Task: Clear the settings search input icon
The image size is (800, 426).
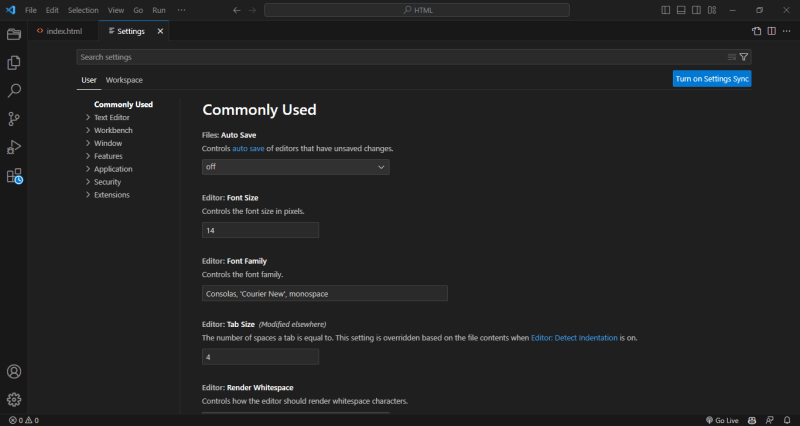Action: coord(732,57)
